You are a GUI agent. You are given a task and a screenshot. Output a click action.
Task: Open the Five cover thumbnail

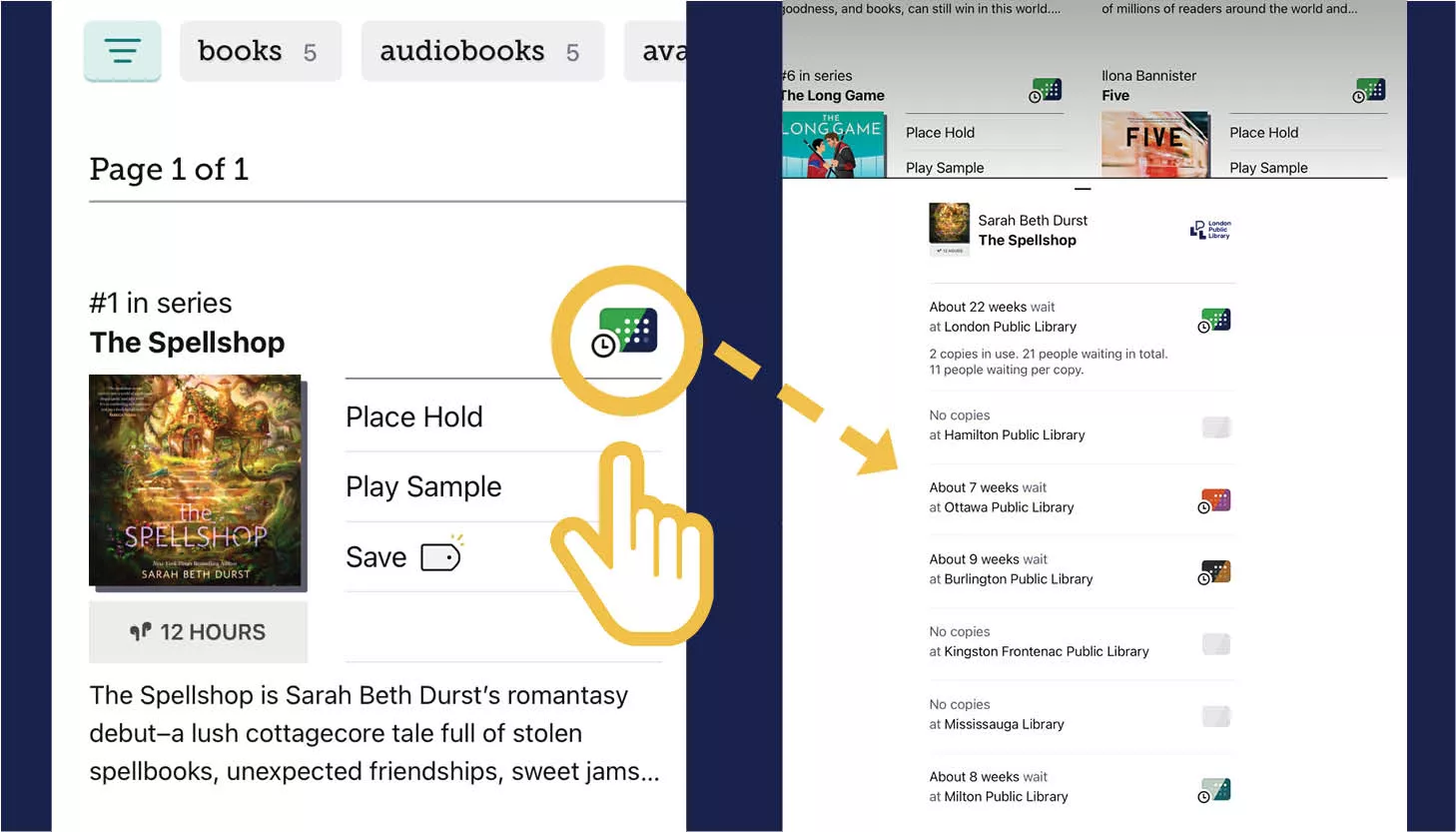coord(1156,145)
